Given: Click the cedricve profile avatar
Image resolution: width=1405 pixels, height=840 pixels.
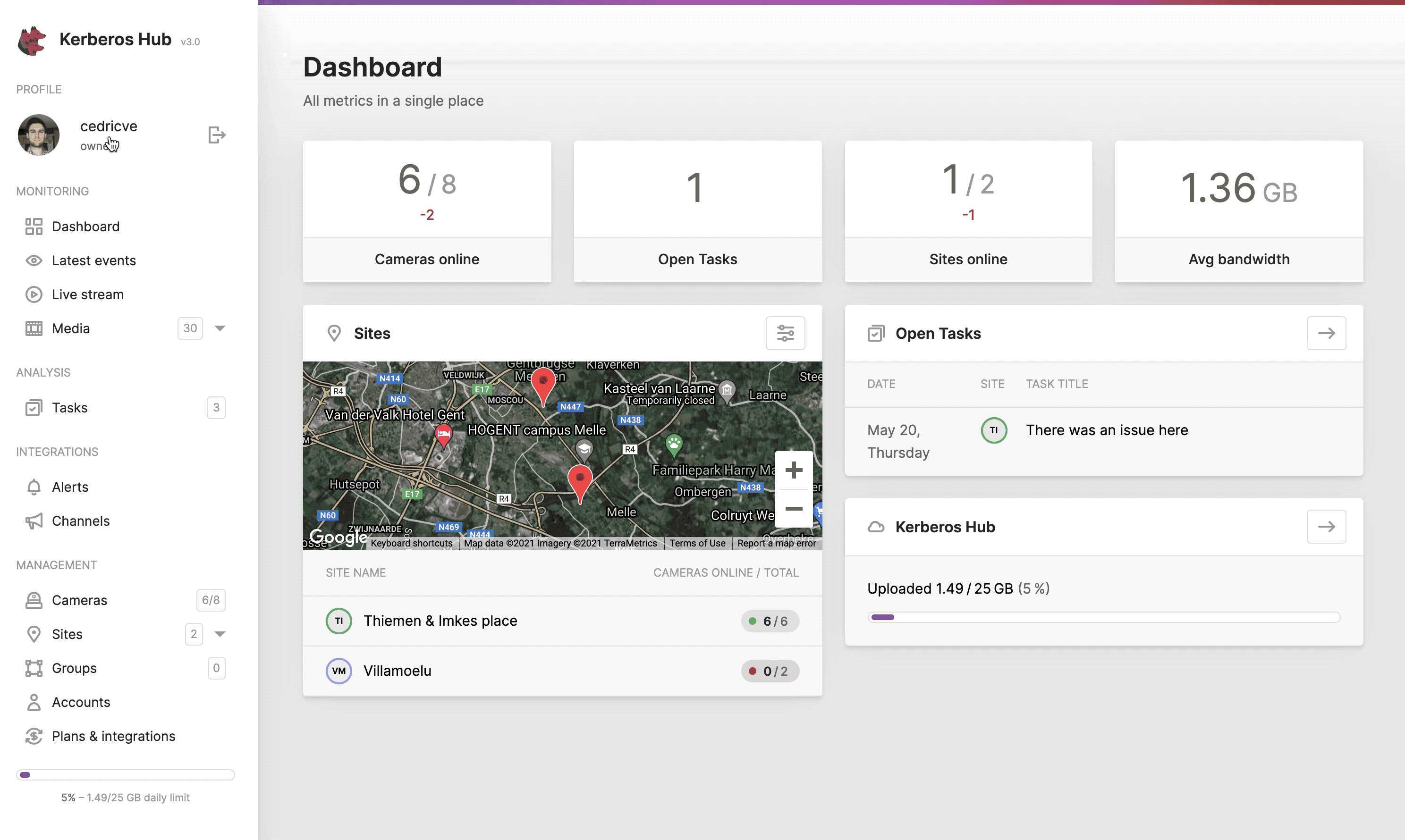Looking at the screenshot, I should click(38, 134).
